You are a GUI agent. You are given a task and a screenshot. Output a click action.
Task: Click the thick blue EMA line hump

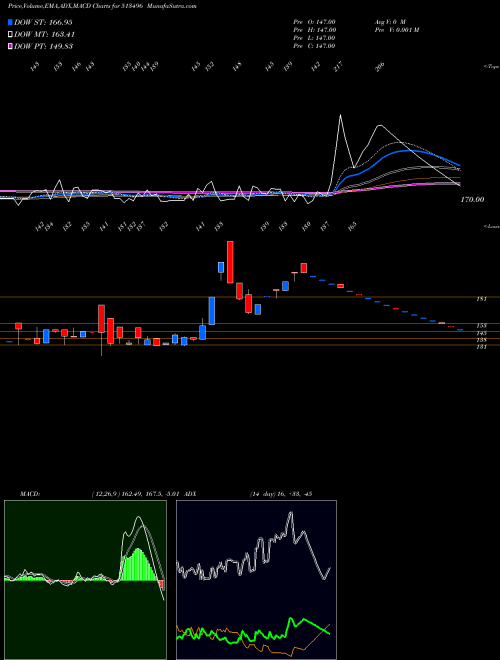410,151
